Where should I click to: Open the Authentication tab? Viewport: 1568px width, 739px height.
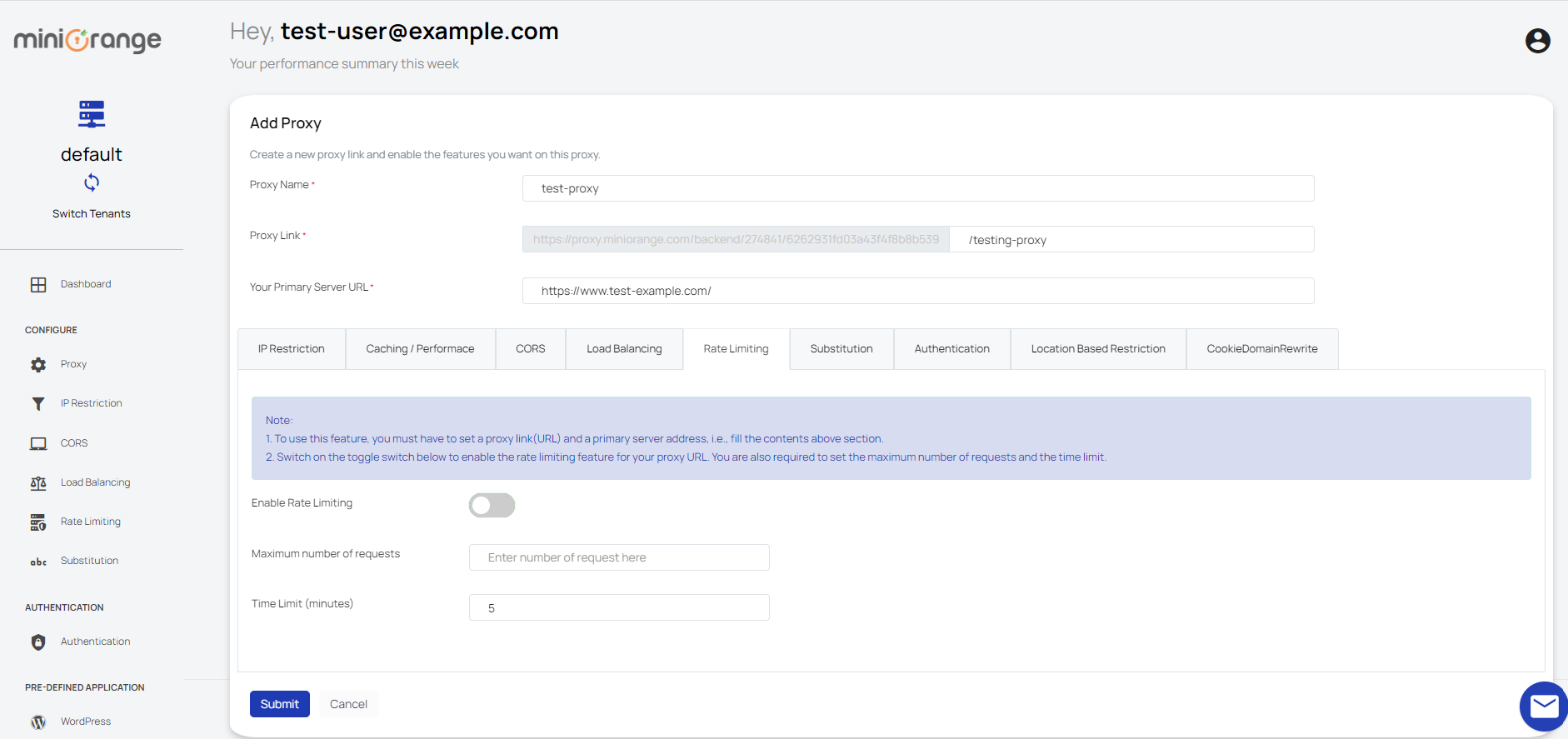coord(952,349)
